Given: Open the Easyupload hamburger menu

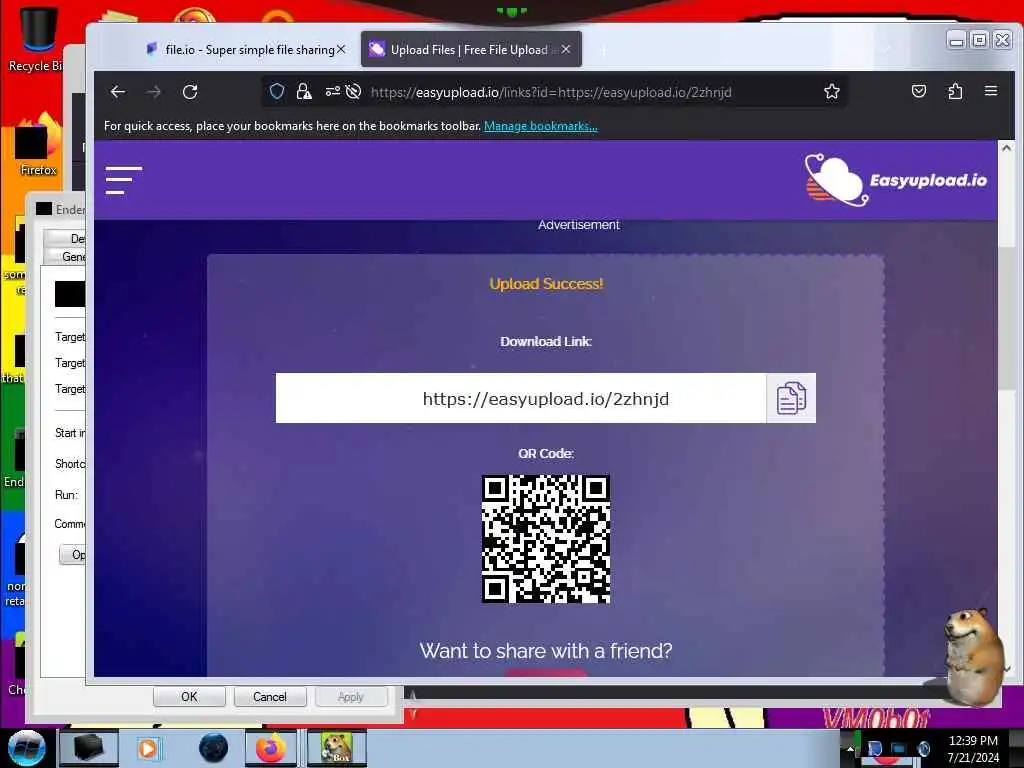Looking at the screenshot, I should (123, 180).
